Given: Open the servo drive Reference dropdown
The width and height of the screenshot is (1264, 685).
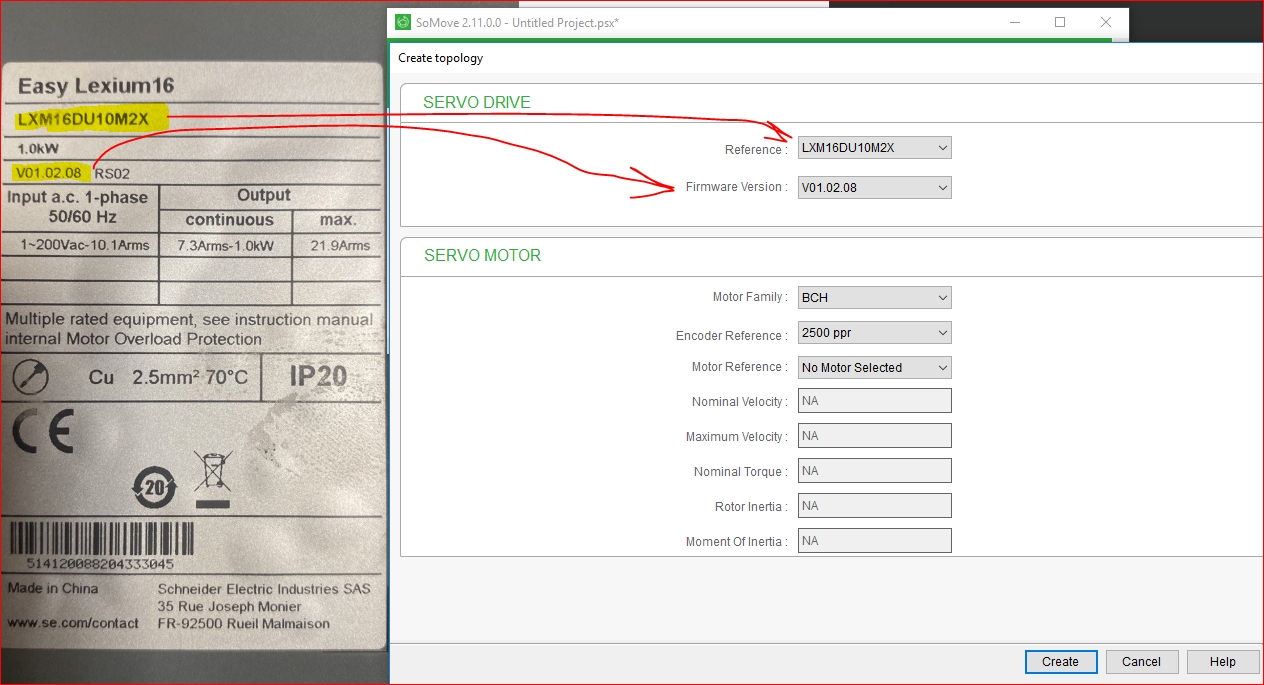Looking at the screenshot, I should 874,148.
